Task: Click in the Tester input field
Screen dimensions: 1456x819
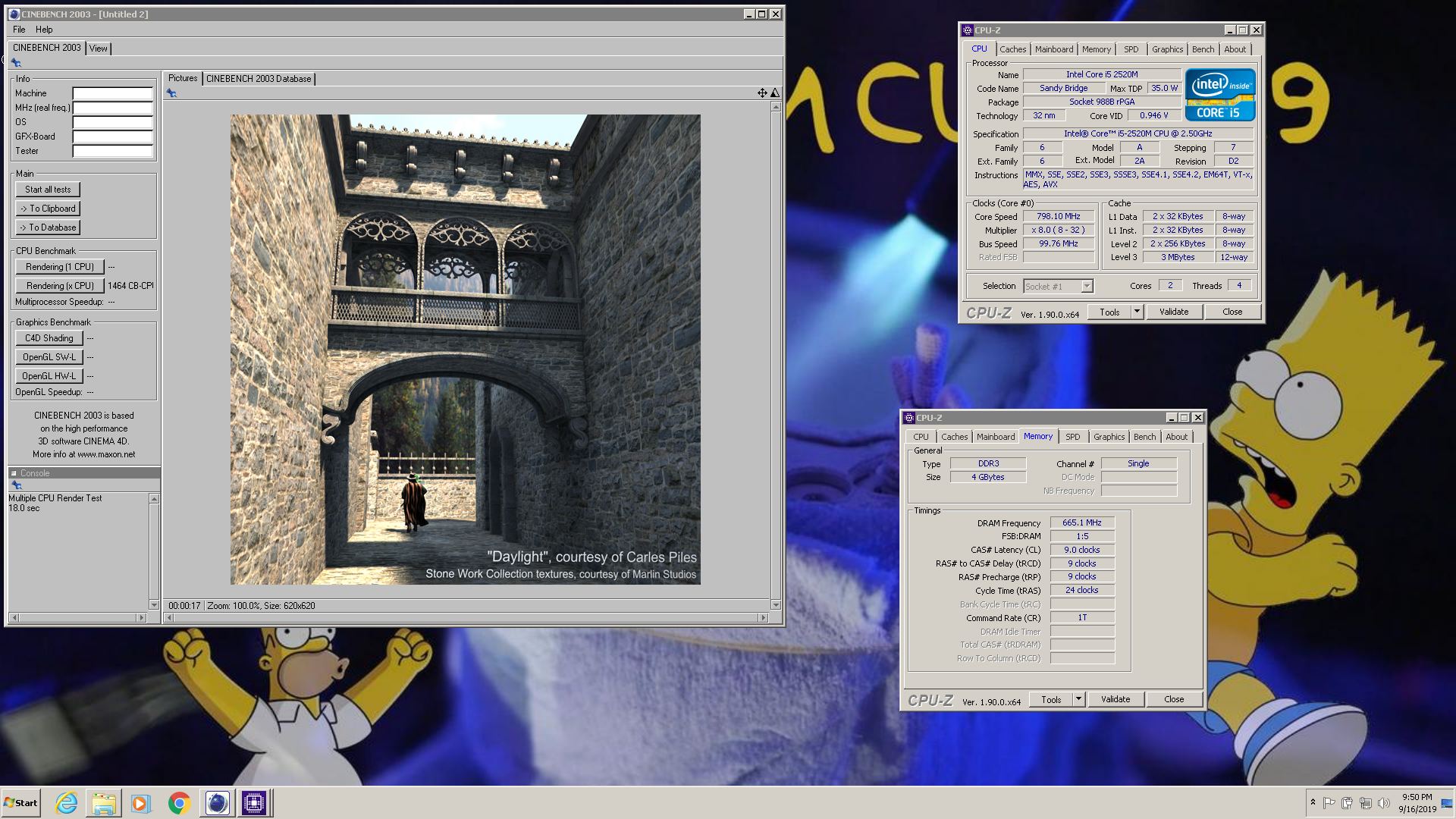Action: tap(113, 151)
